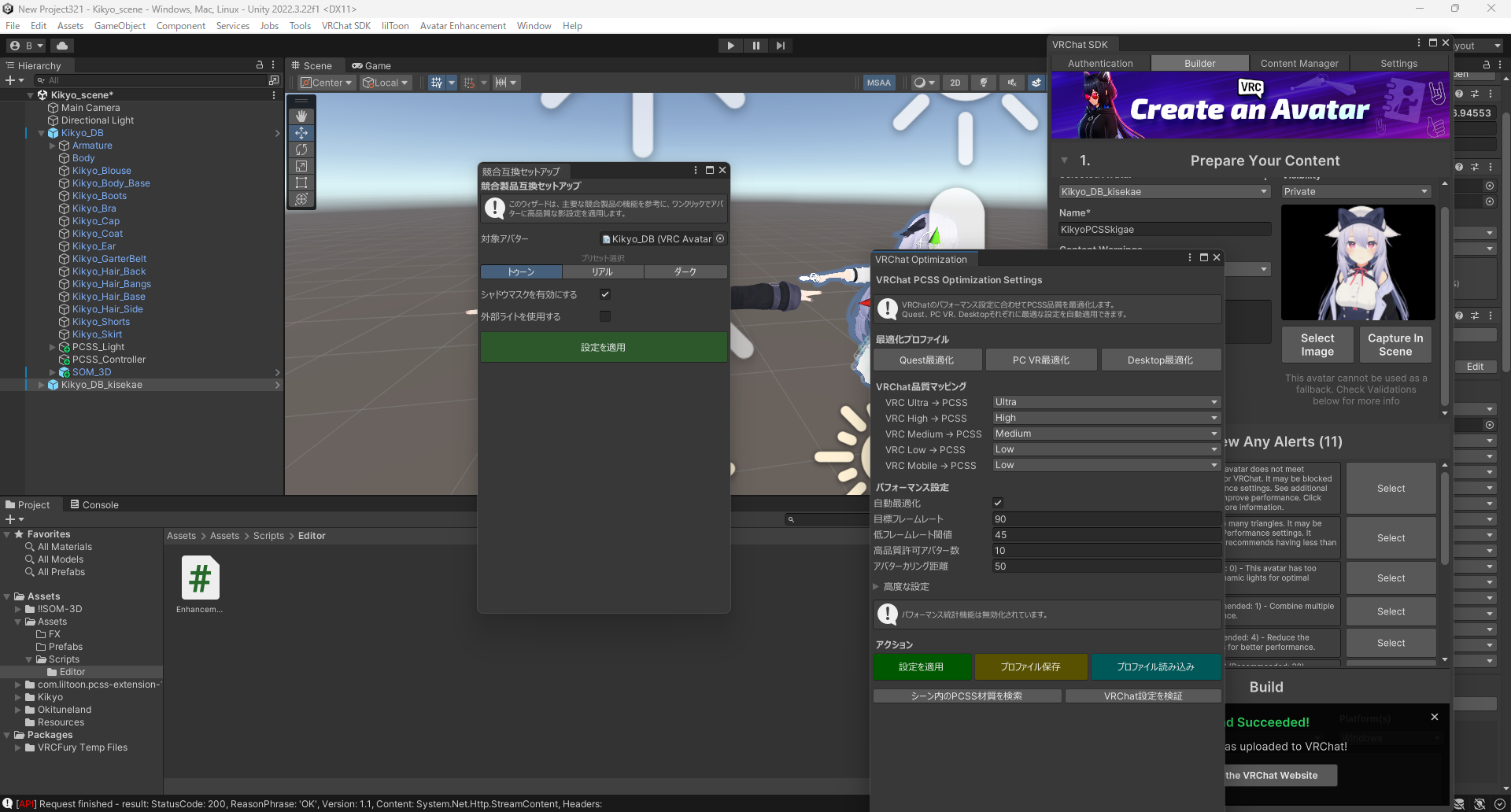Open the lilToon menu
This screenshot has height=812, width=1511.
[394, 25]
